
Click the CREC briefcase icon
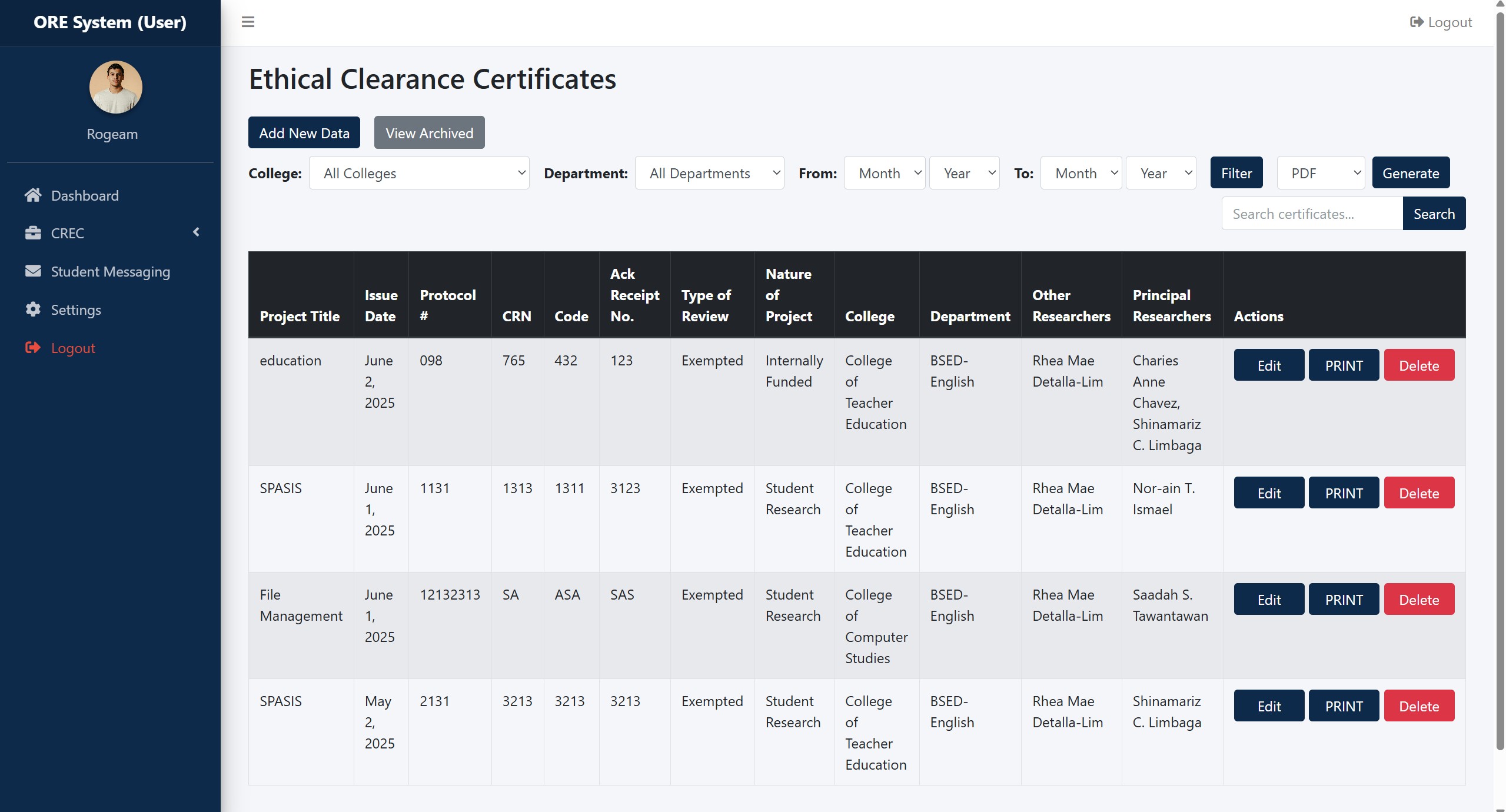click(33, 233)
